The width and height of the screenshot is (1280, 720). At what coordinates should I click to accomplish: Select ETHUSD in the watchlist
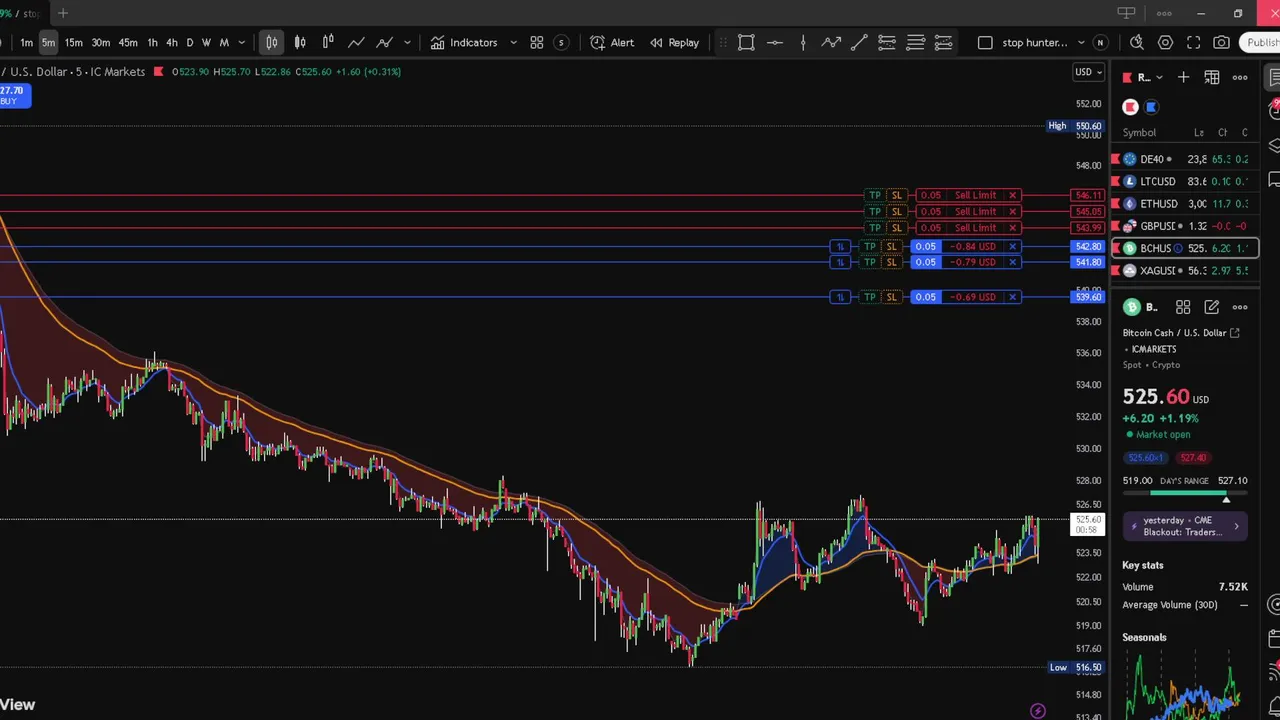point(1185,204)
